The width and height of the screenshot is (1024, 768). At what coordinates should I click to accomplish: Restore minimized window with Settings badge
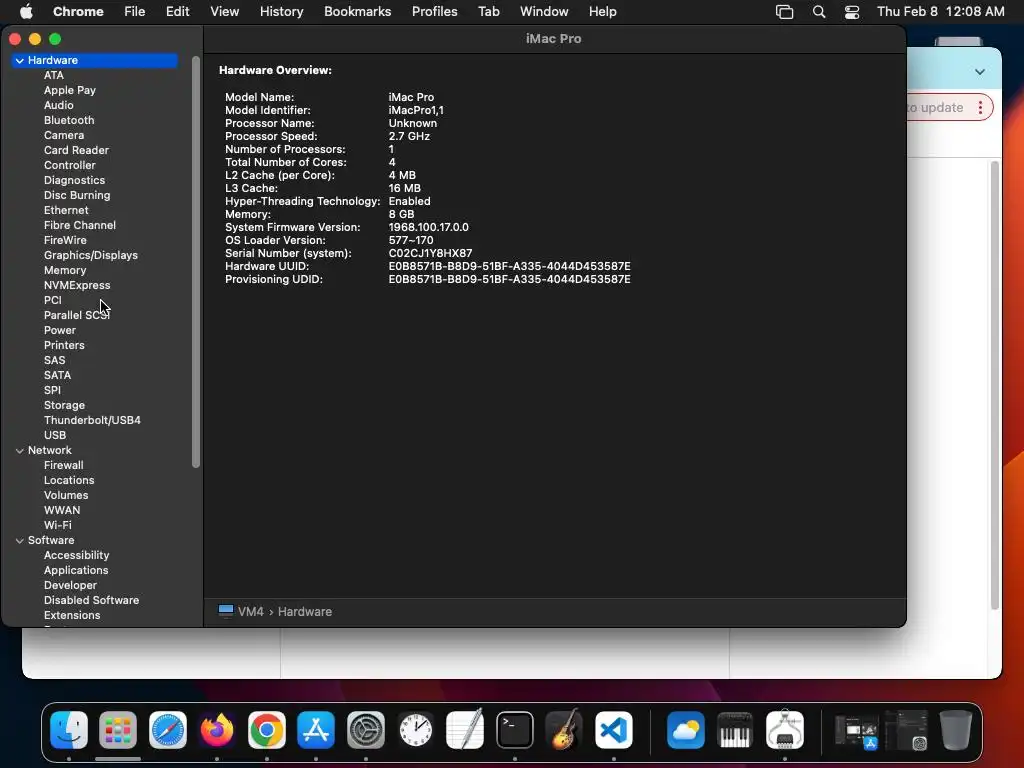click(906, 730)
